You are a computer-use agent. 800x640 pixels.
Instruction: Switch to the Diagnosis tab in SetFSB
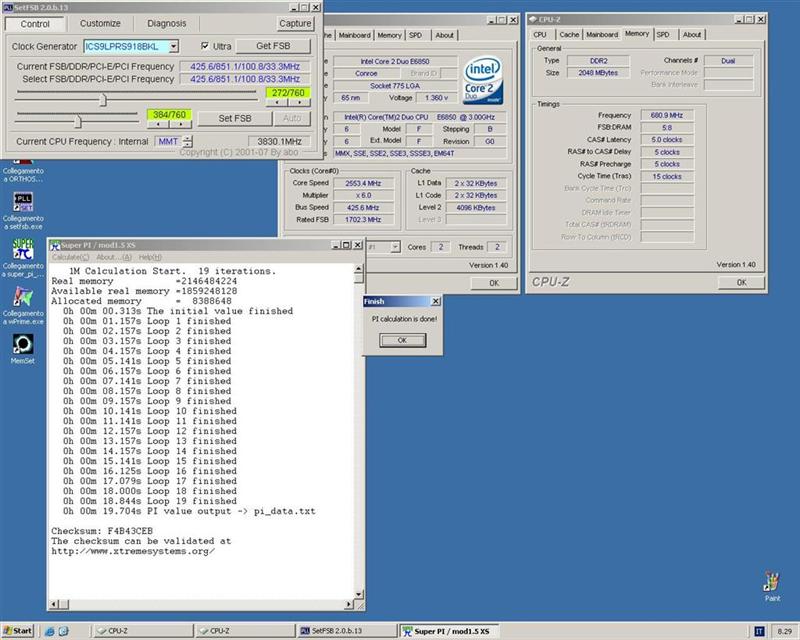click(166, 23)
